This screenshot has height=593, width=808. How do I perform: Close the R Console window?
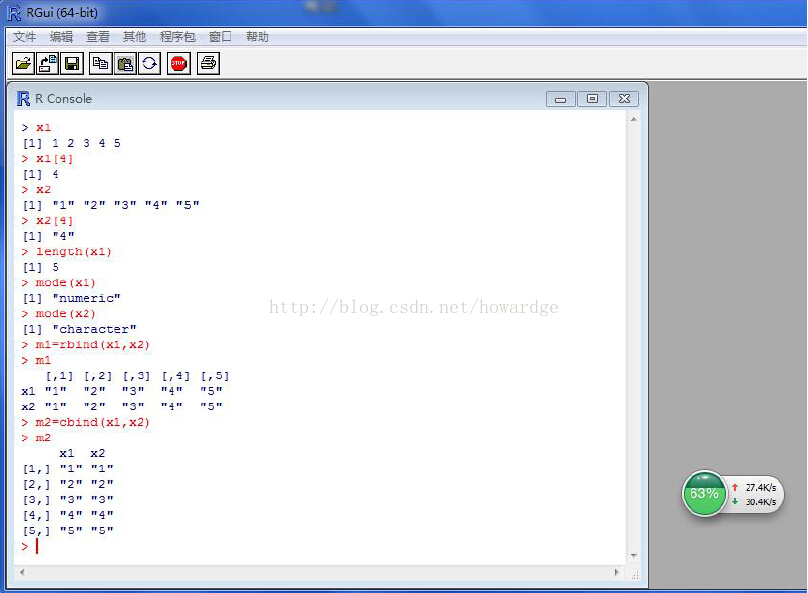pyautogui.click(x=624, y=99)
